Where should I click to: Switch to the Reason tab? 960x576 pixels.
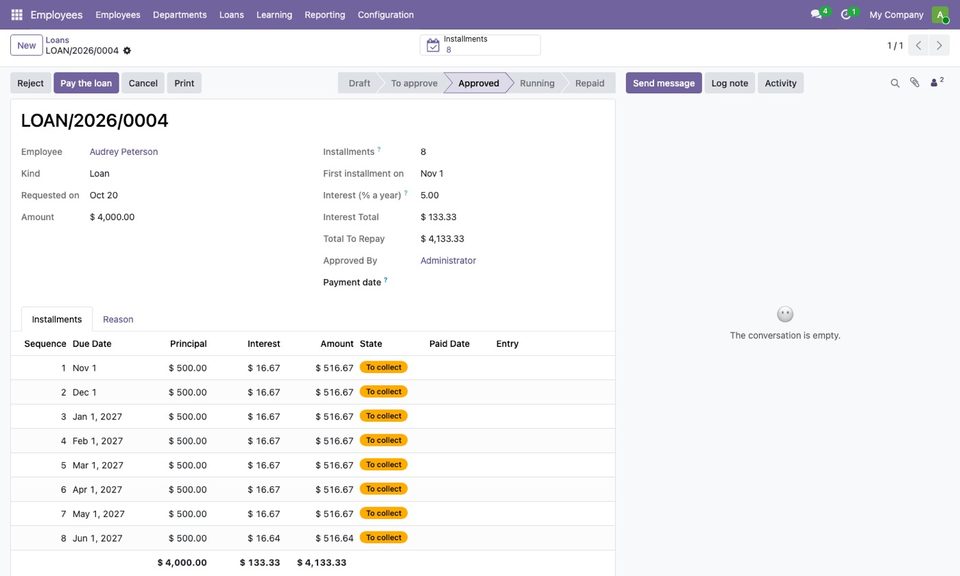tap(118, 320)
